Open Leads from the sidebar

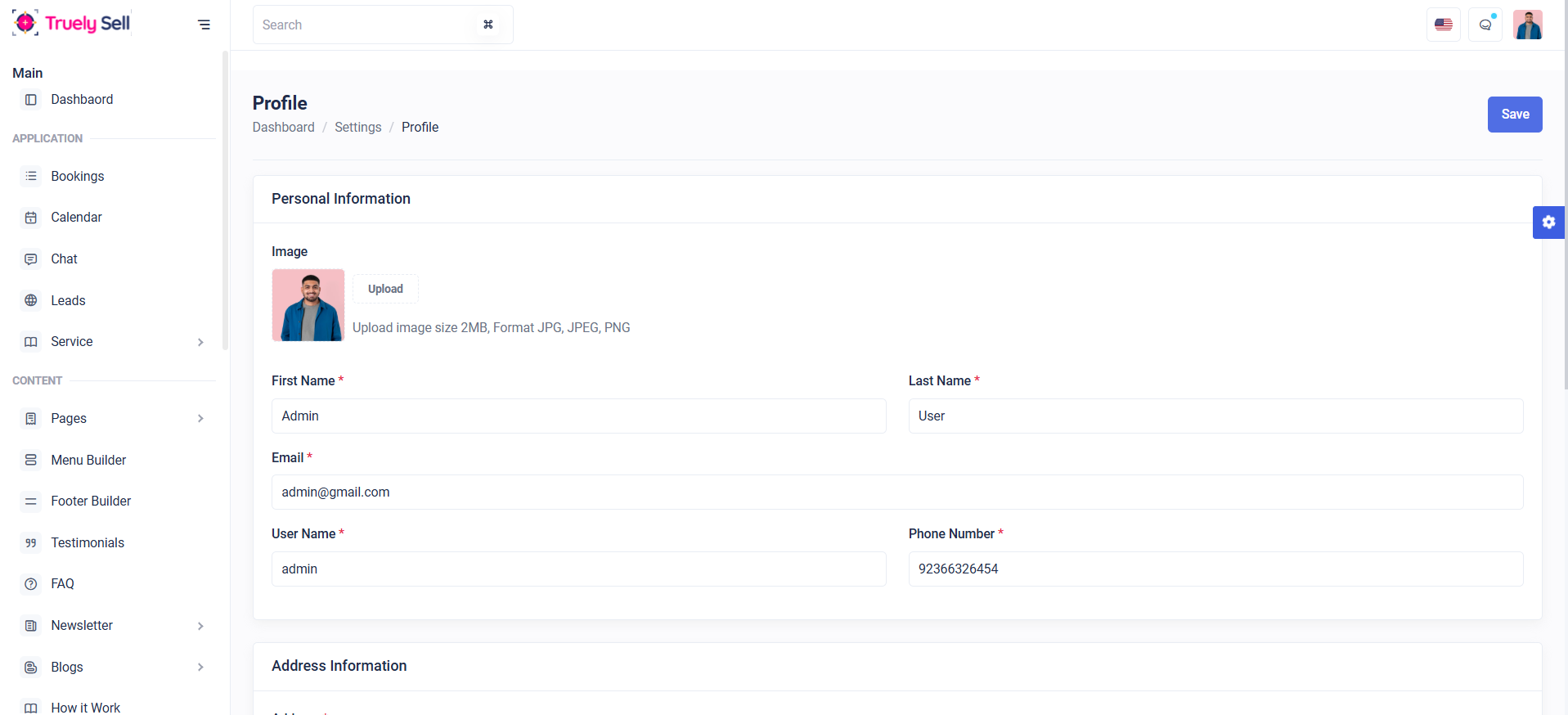[x=68, y=300]
